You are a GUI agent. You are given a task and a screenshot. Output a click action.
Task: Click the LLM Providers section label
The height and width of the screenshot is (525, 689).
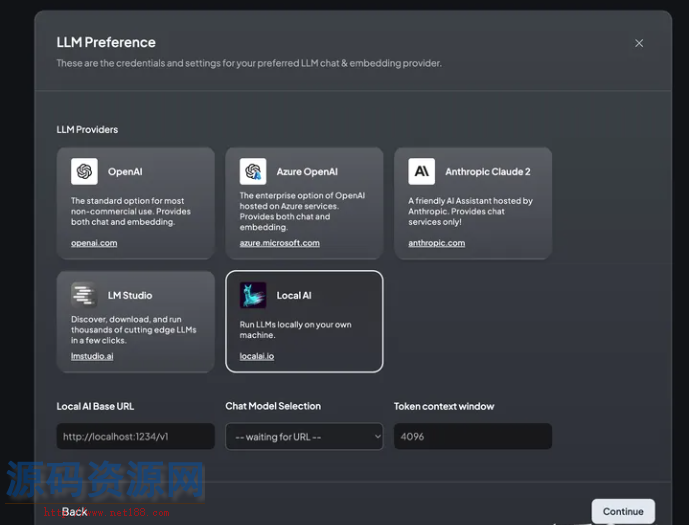tap(87, 130)
